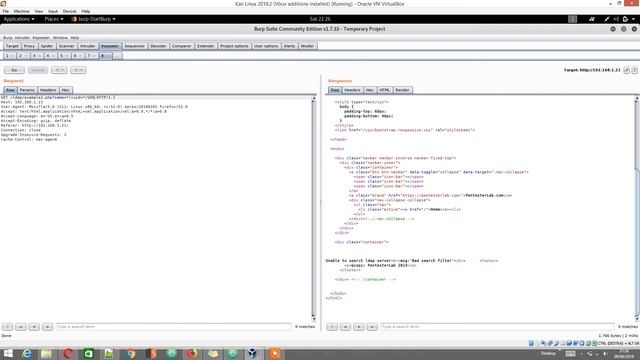Focus the response search term field
640x360 pixels.
click(497, 327)
